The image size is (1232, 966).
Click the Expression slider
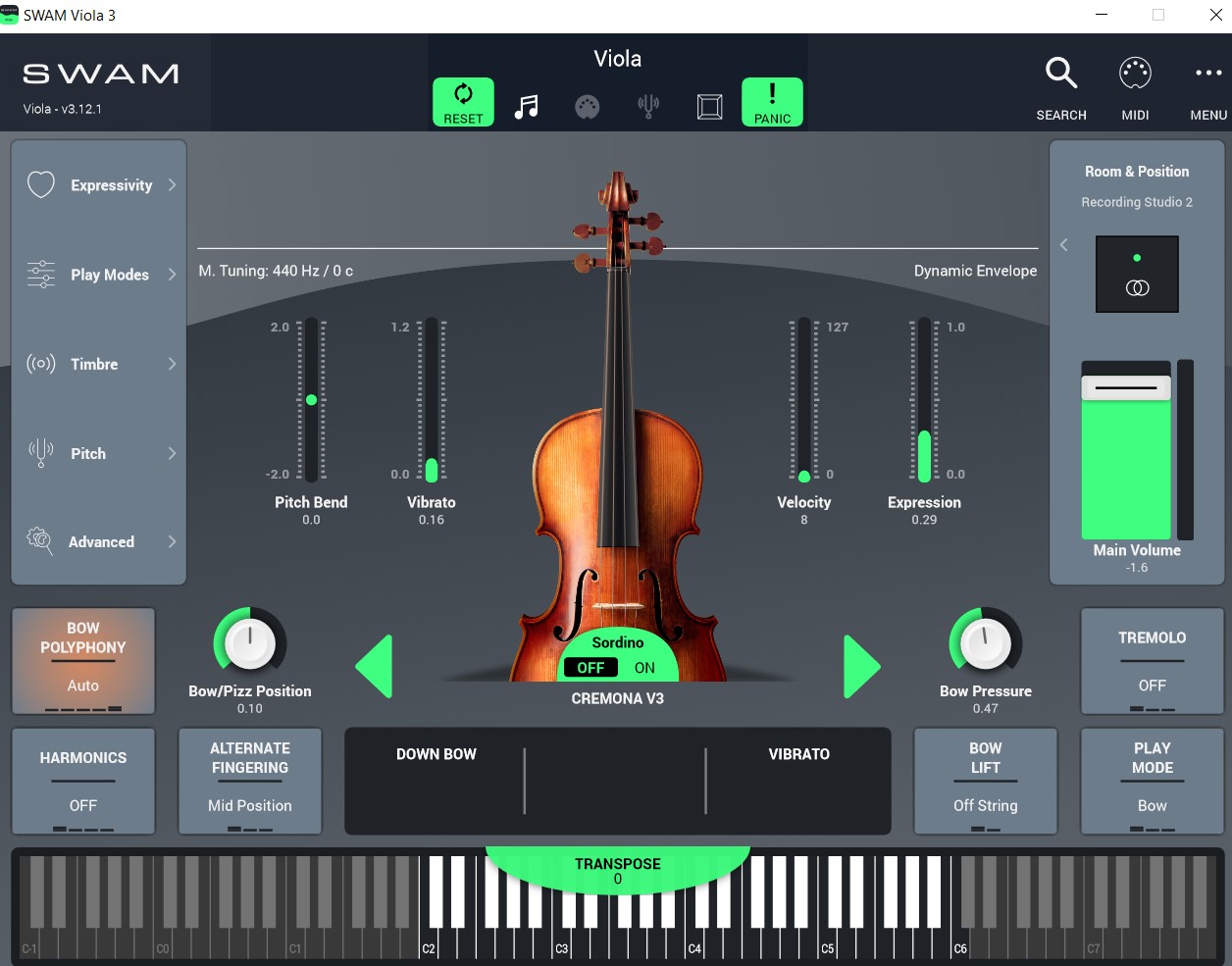924,399
